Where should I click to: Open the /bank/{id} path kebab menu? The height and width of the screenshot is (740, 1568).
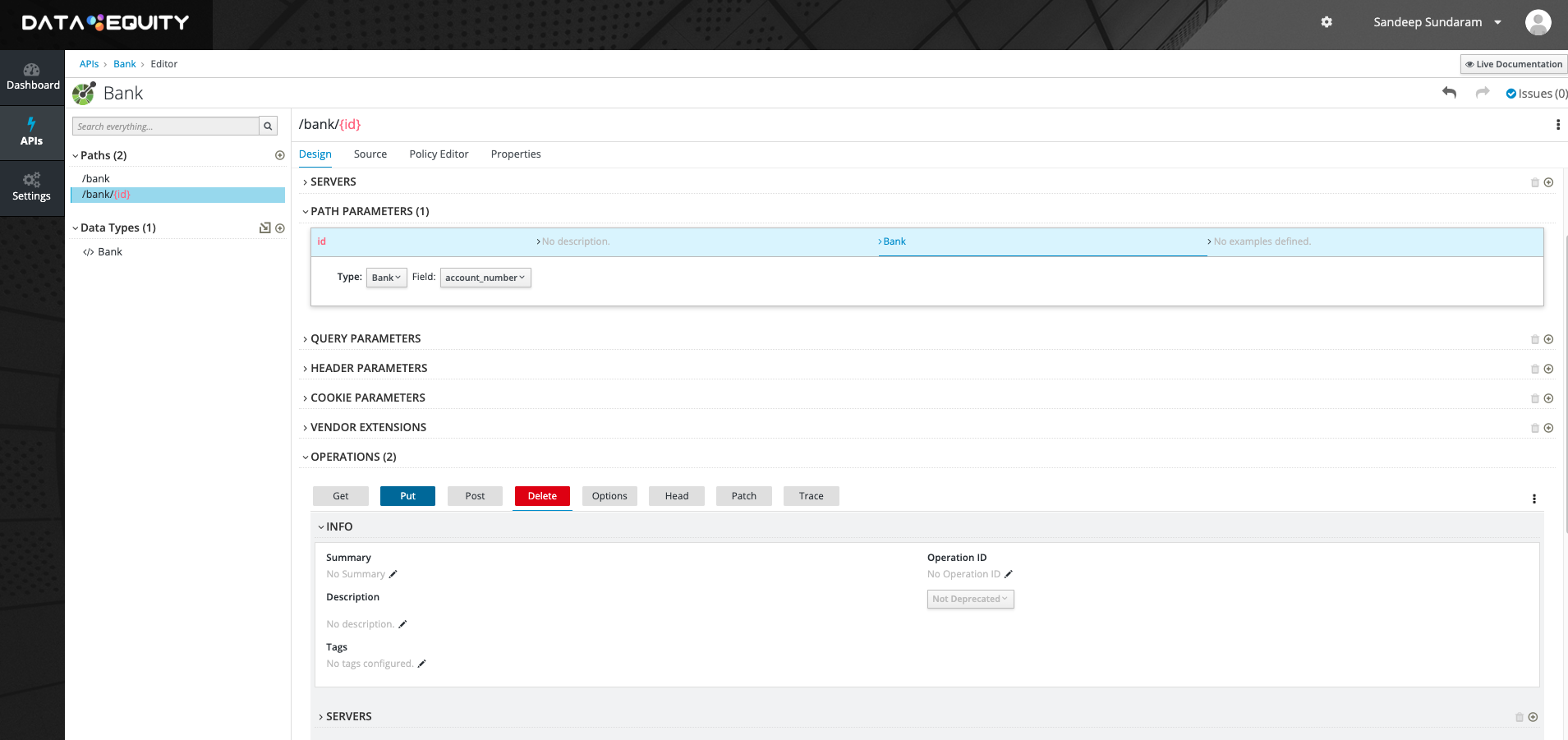pos(1558,125)
